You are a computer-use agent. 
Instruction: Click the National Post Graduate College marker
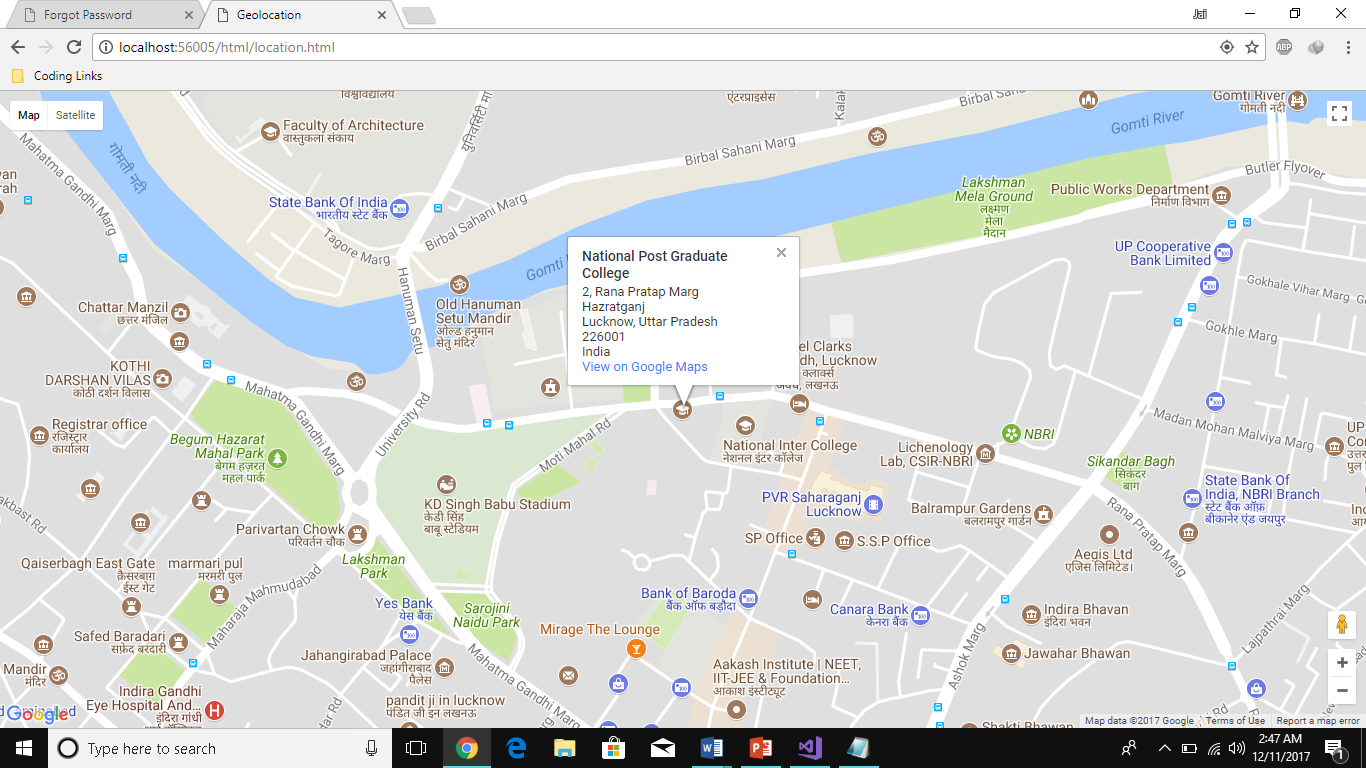coord(682,409)
